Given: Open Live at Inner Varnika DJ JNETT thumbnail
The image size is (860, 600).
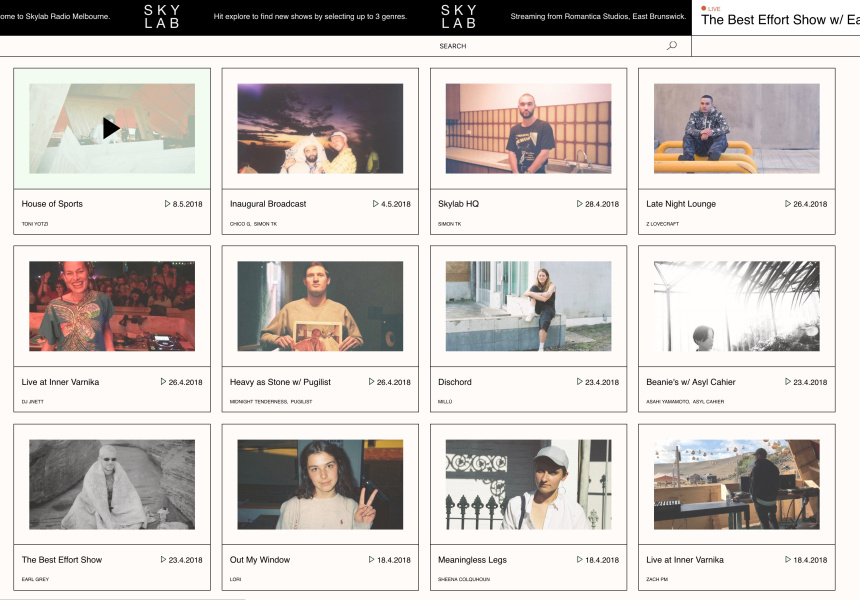Looking at the screenshot, I should tap(112, 306).
